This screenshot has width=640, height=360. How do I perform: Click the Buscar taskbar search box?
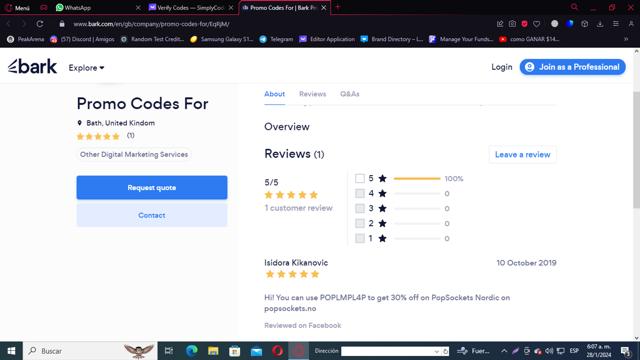(90, 351)
